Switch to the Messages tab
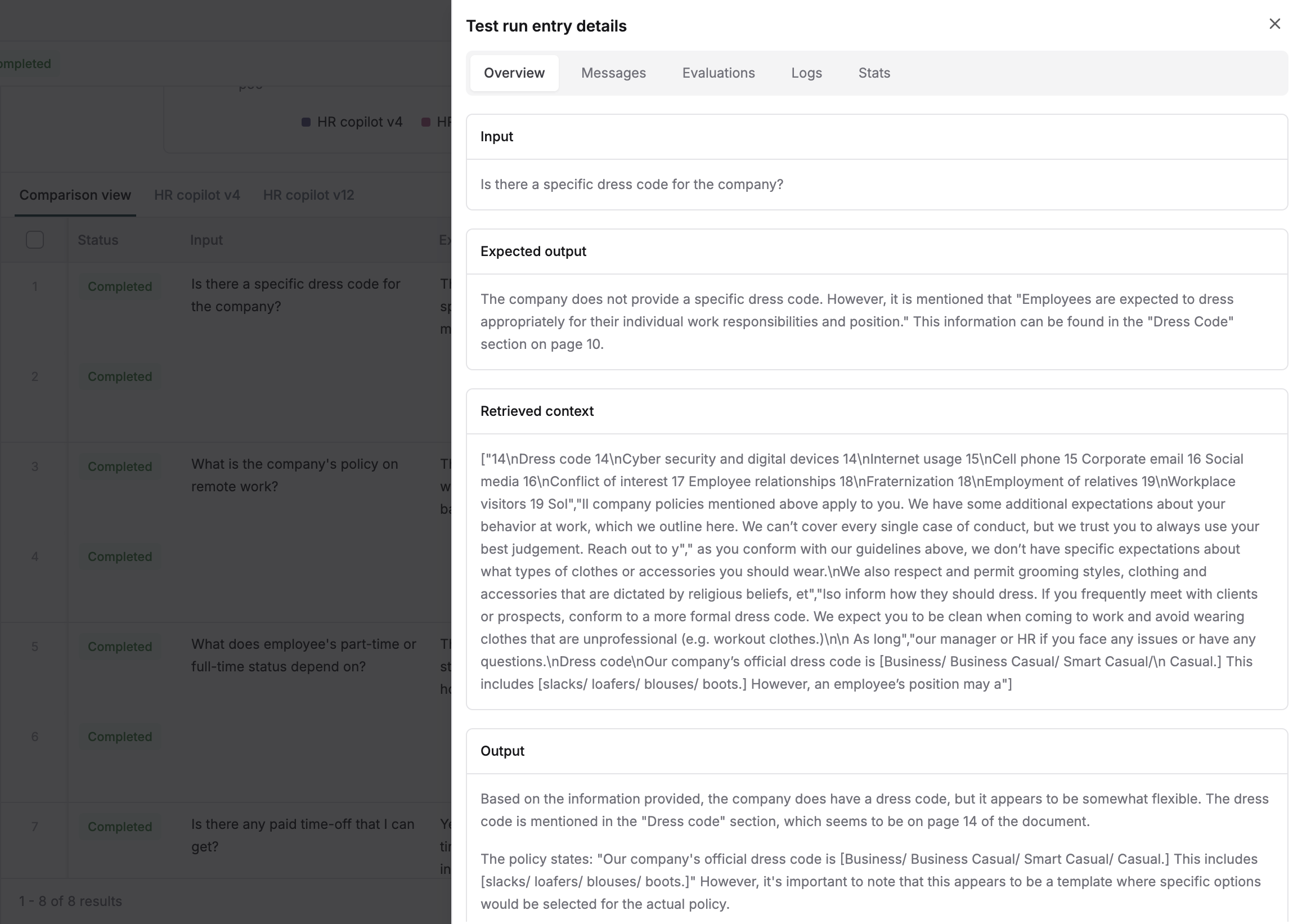This screenshot has width=1302, height=924. [613, 72]
